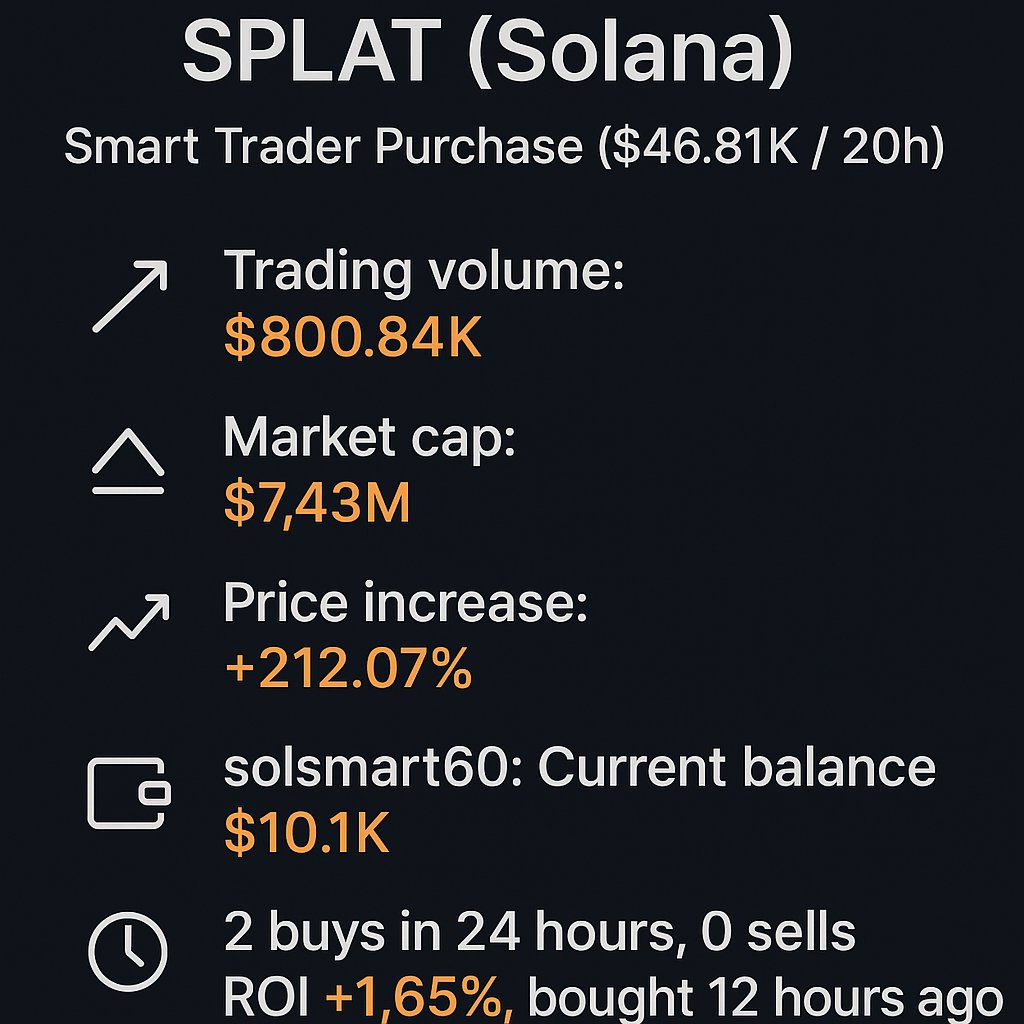The image size is (1024, 1024).
Task: Click the clock icon near buys info
Action: pos(127,952)
